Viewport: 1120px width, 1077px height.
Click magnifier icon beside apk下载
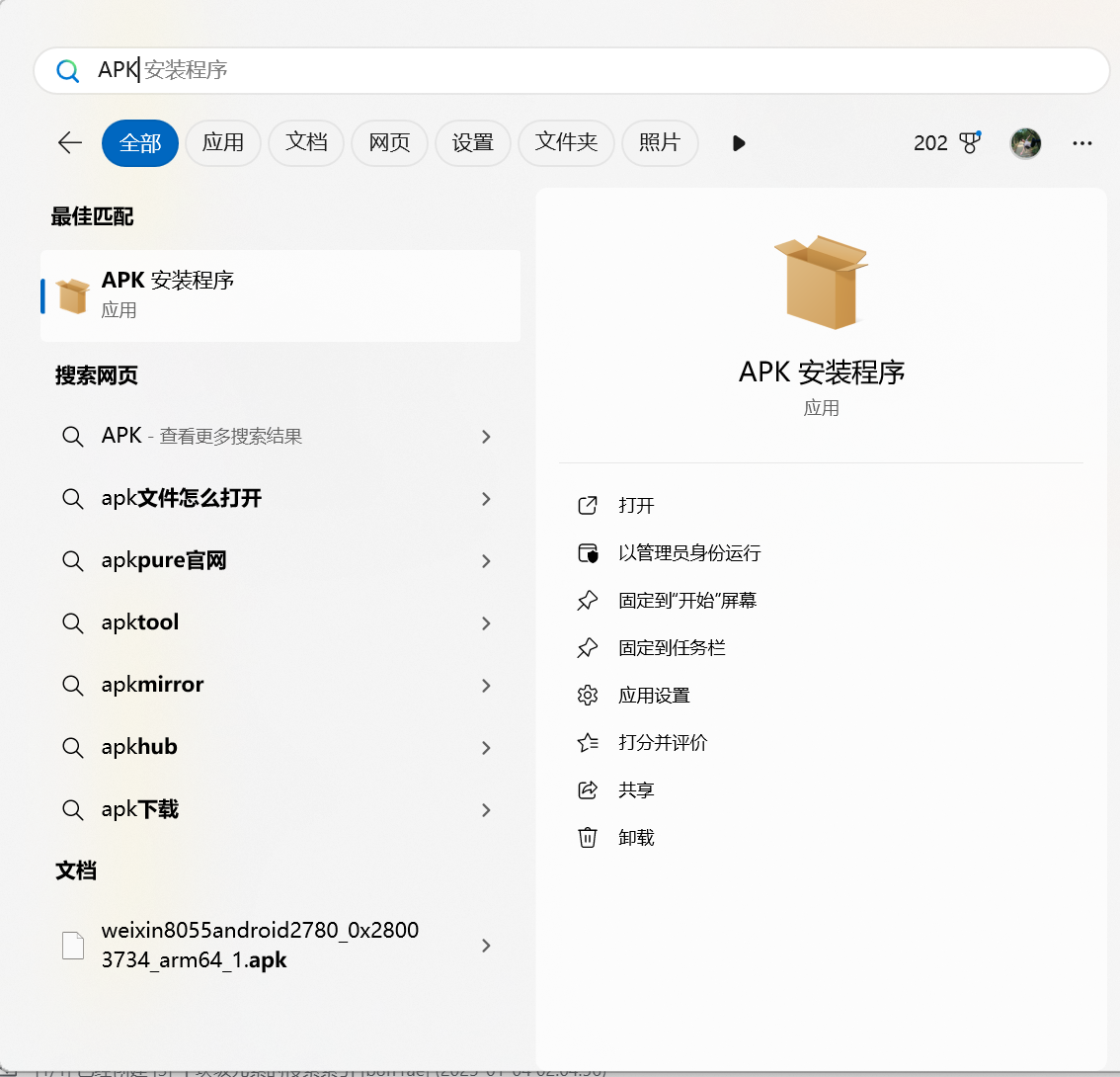pos(72,809)
